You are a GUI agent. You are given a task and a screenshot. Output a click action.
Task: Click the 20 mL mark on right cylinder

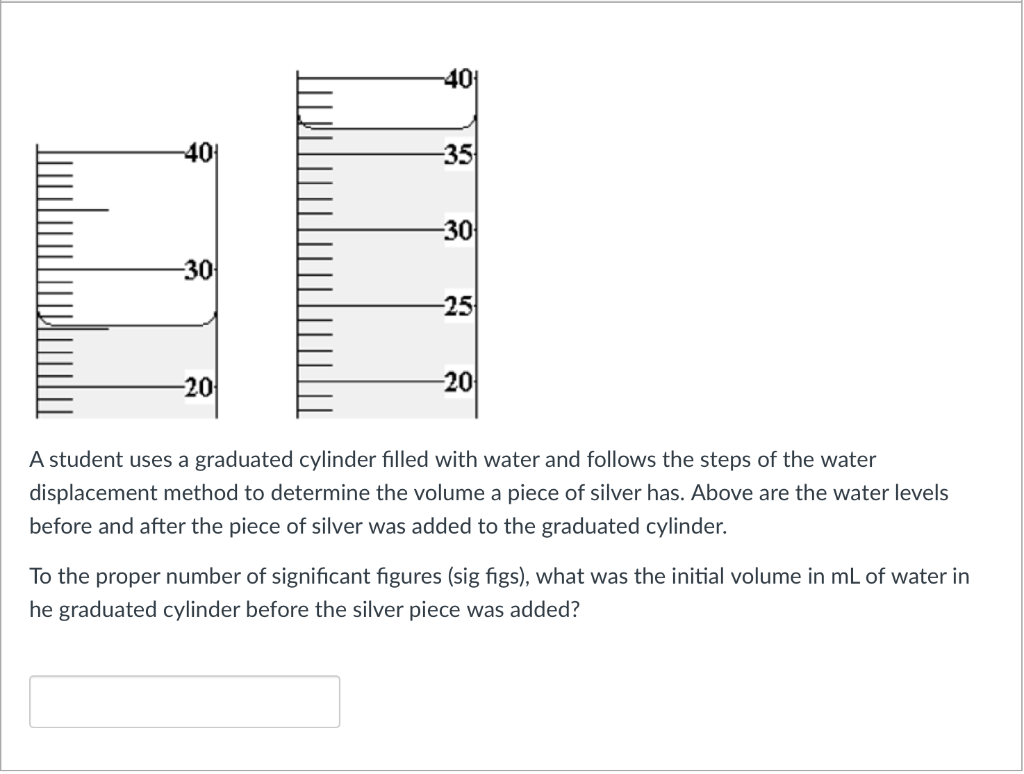[459, 382]
